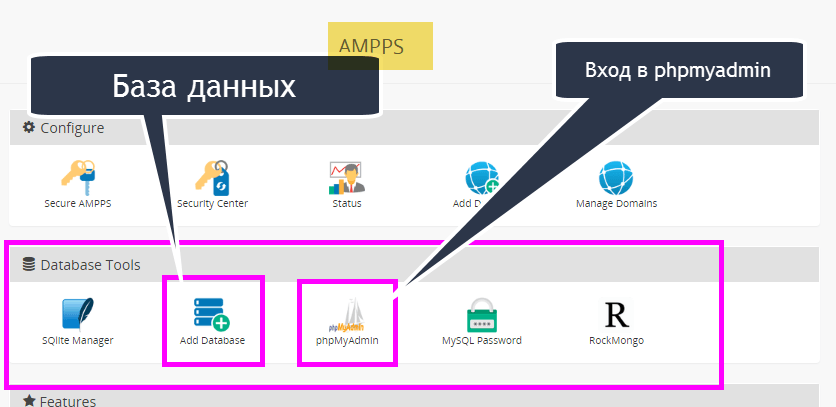This screenshot has width=836, height=407.
Task: Open the phpMyAdmin icon
Action: [x=347, y=316]
